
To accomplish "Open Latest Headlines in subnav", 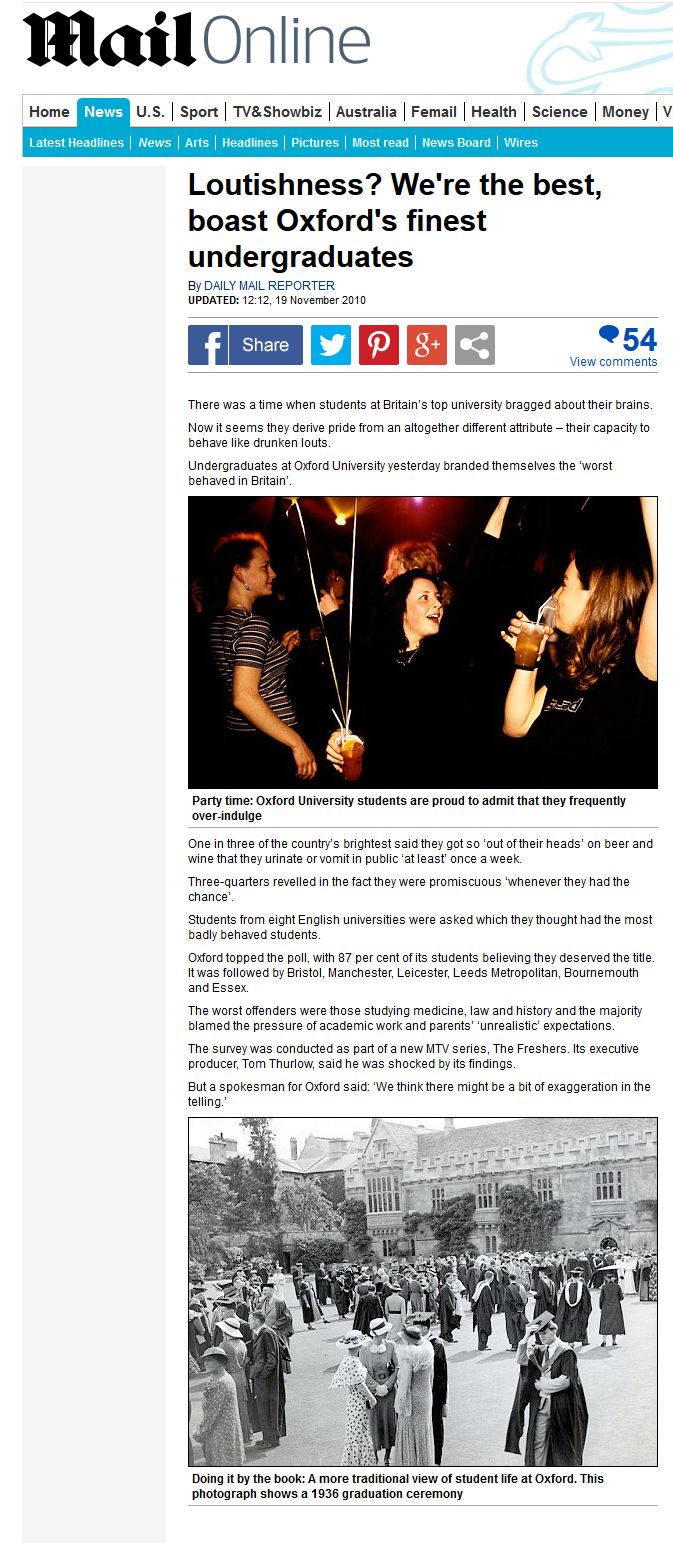I will (x=77, y=143).
